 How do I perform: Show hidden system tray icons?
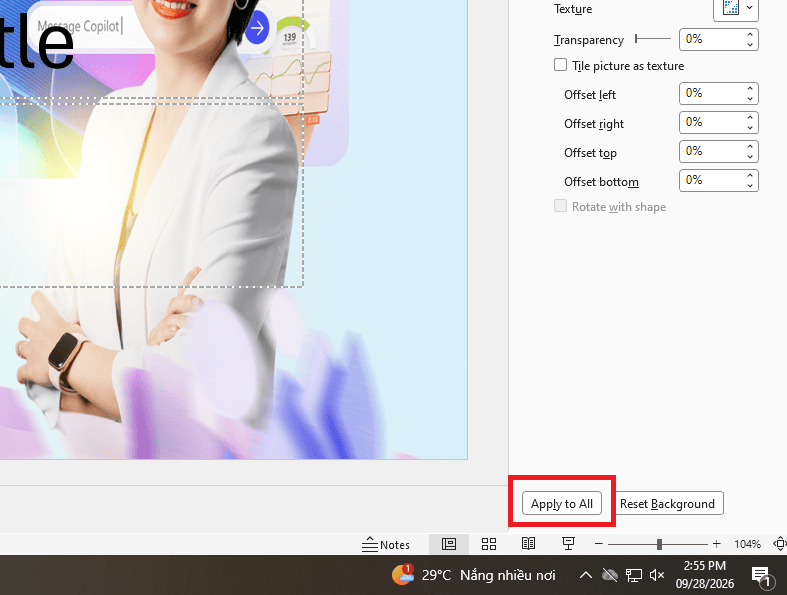[585, 575]
